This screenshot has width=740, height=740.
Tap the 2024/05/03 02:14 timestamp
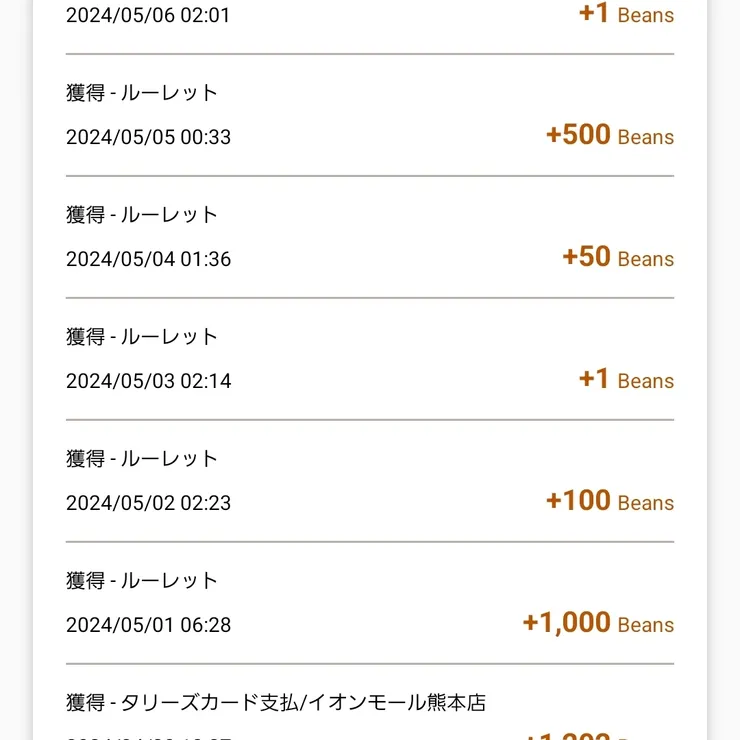(x=148, y=381)
